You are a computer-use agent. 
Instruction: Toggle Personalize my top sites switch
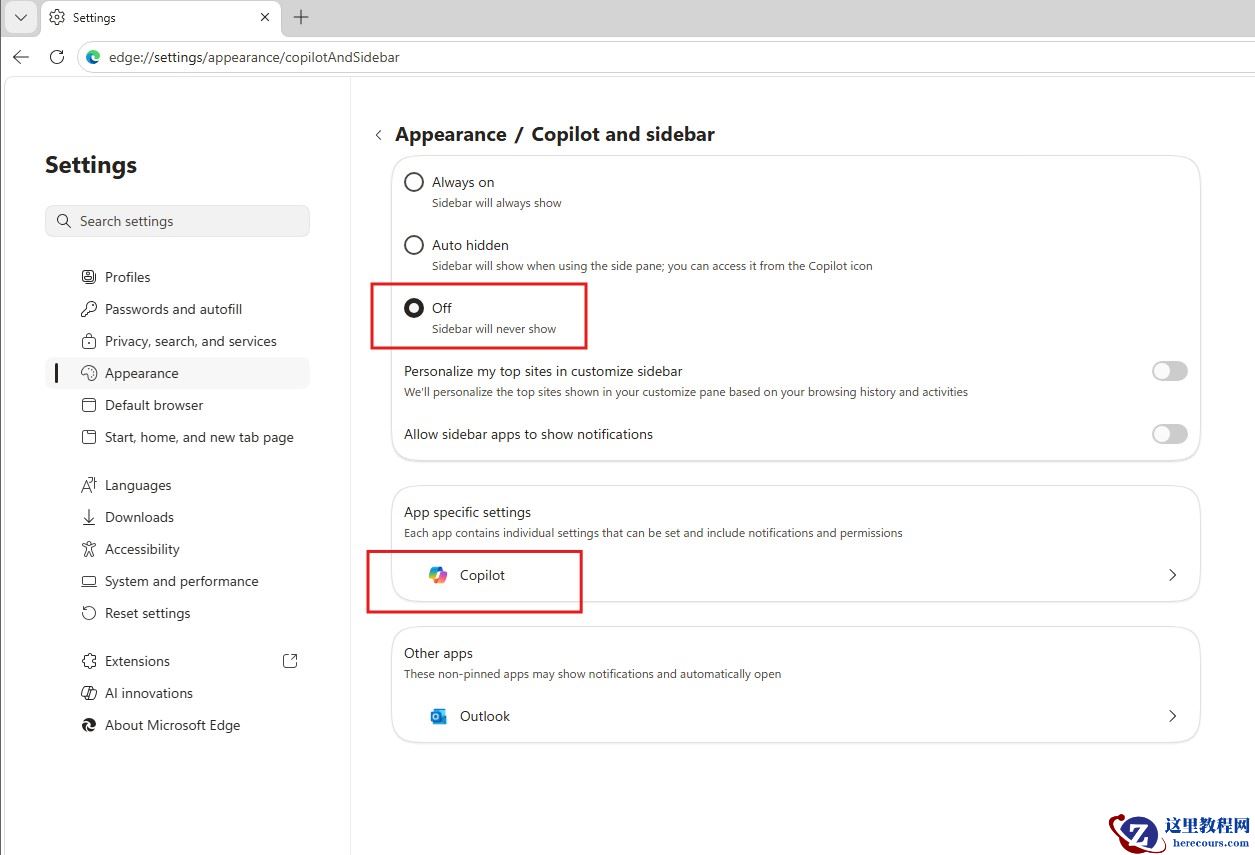tap(1169, 371)
